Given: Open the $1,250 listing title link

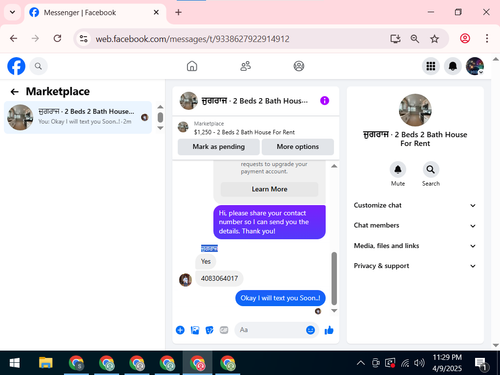Looking at the screenshot, I should (x=244, y=132).
